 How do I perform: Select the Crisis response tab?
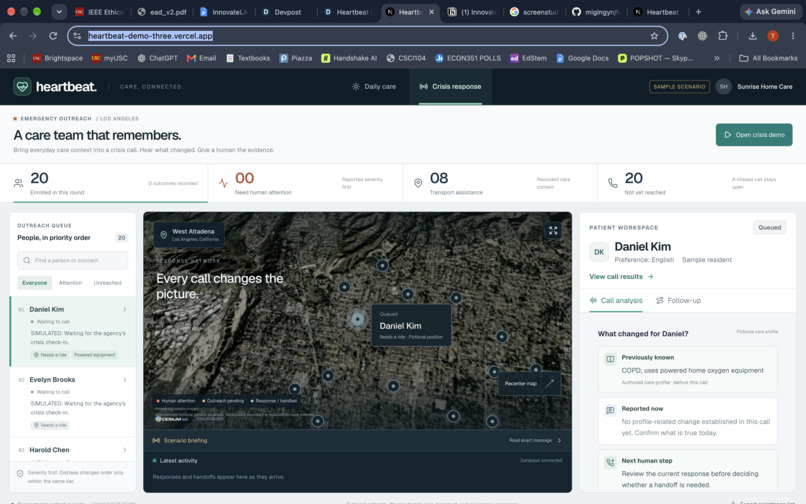tap(450, 86)
